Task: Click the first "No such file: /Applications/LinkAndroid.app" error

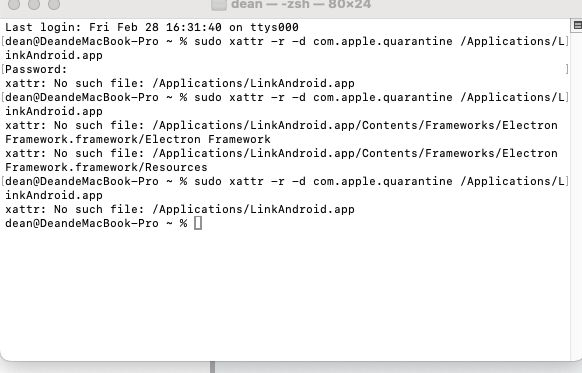Action: pyautogui.click(x=180, y=84)
